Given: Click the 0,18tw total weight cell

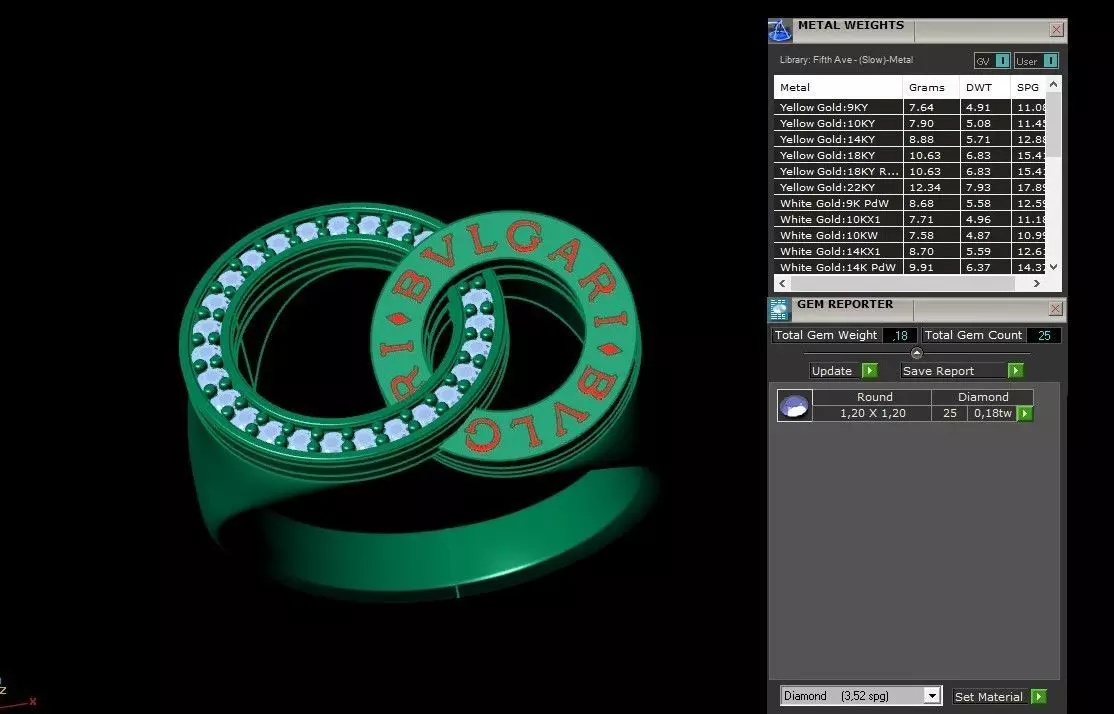Looking at the screenshot, I should click(x=993, y=413).
